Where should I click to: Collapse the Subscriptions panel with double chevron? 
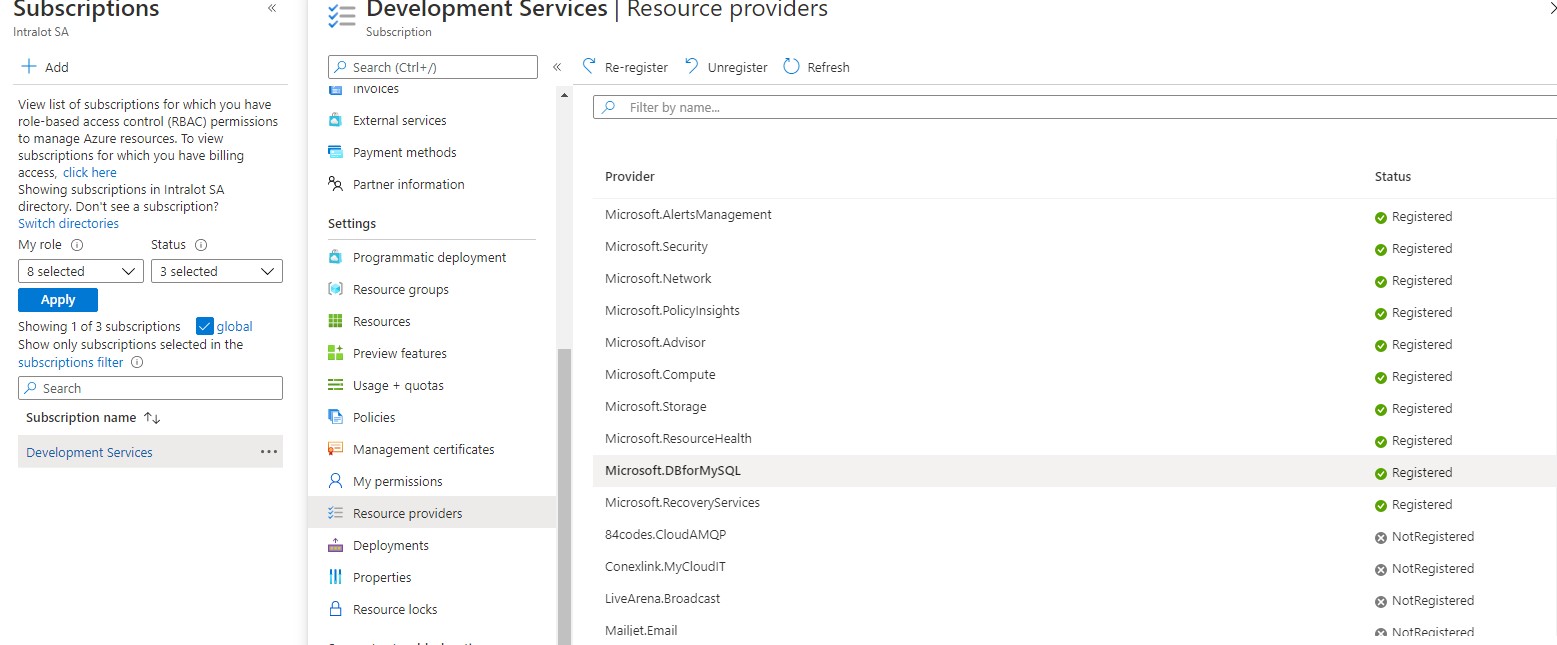[272, 8]
